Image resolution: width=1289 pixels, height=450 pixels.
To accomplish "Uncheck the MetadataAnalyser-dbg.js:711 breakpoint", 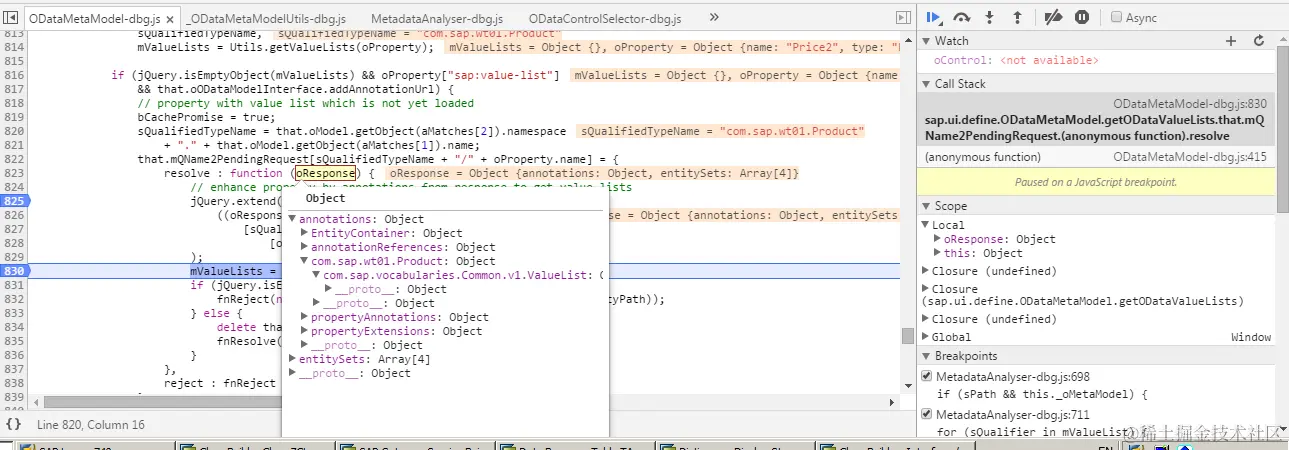I will [926, 414].
